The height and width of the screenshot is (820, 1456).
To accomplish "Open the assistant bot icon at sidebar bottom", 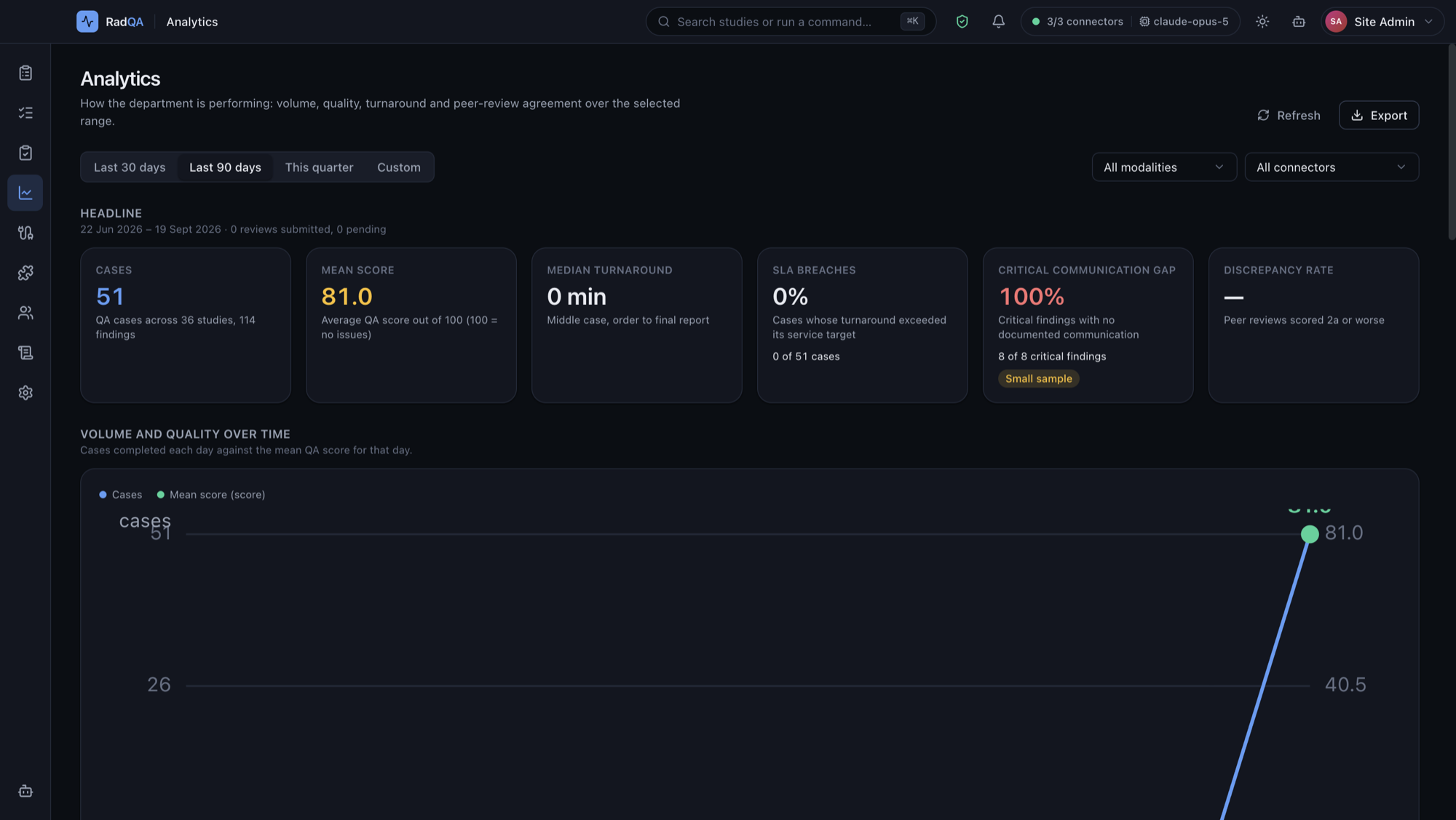I will pos(25,791).
